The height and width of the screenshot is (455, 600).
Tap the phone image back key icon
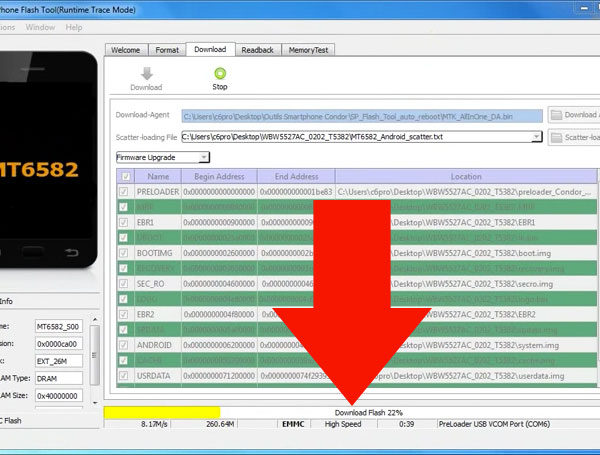[72, 252]
